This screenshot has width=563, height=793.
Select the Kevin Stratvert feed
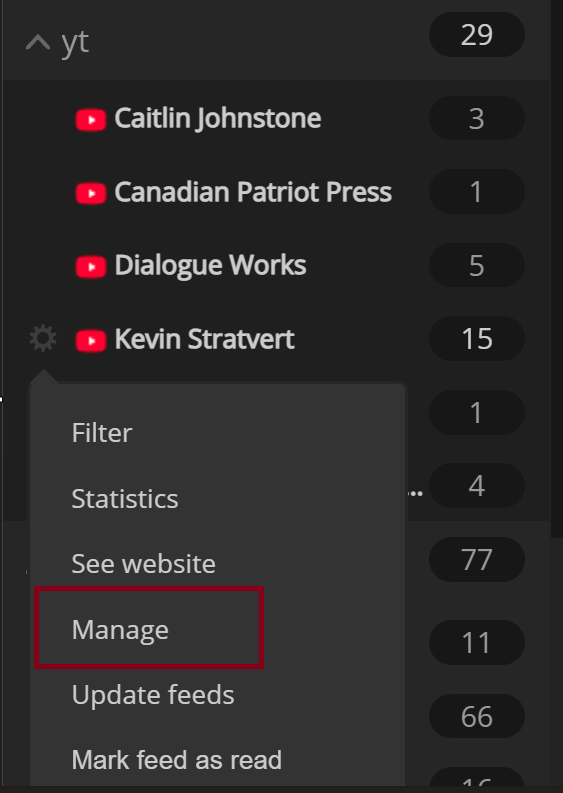click(204, 339)
